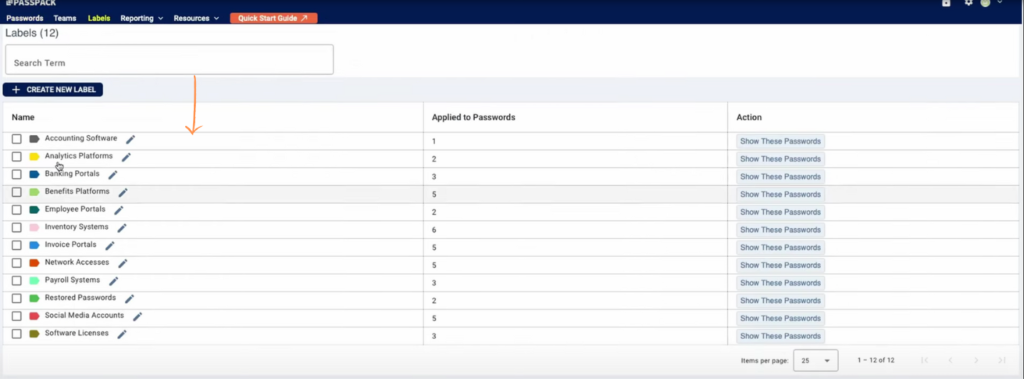
Task: Click the pencil icon beside Analytics Platforms
Action: pyautogui.click(x=126, y=157)
